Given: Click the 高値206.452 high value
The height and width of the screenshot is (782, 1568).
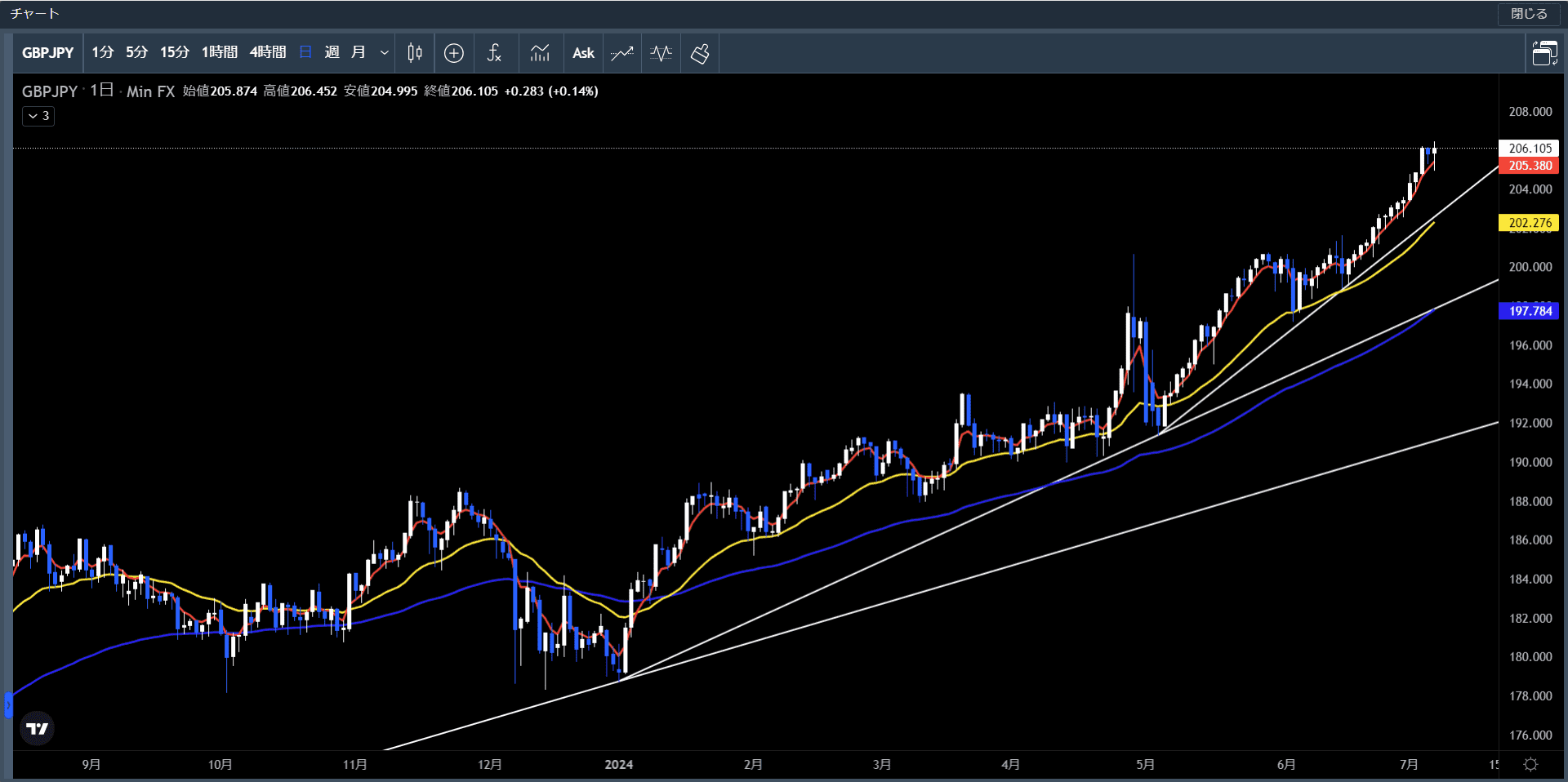Looking at the screenshot, I should pos(300,91).
